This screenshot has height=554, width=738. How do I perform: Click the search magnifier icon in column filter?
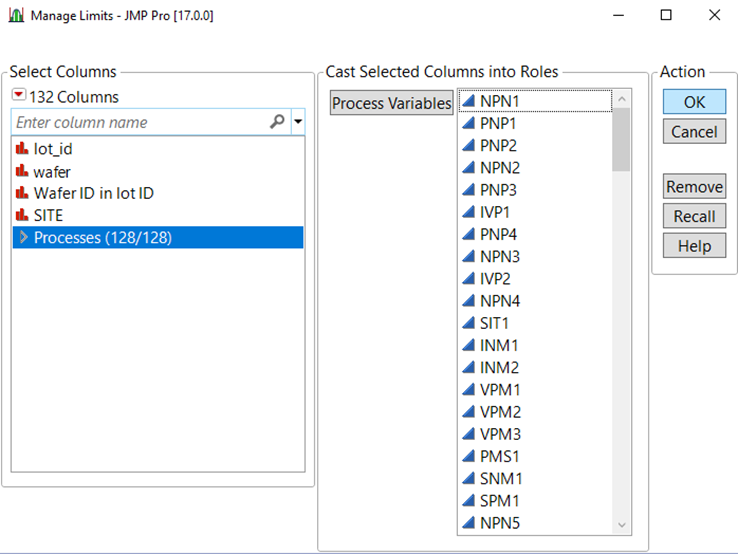point(277,122)
